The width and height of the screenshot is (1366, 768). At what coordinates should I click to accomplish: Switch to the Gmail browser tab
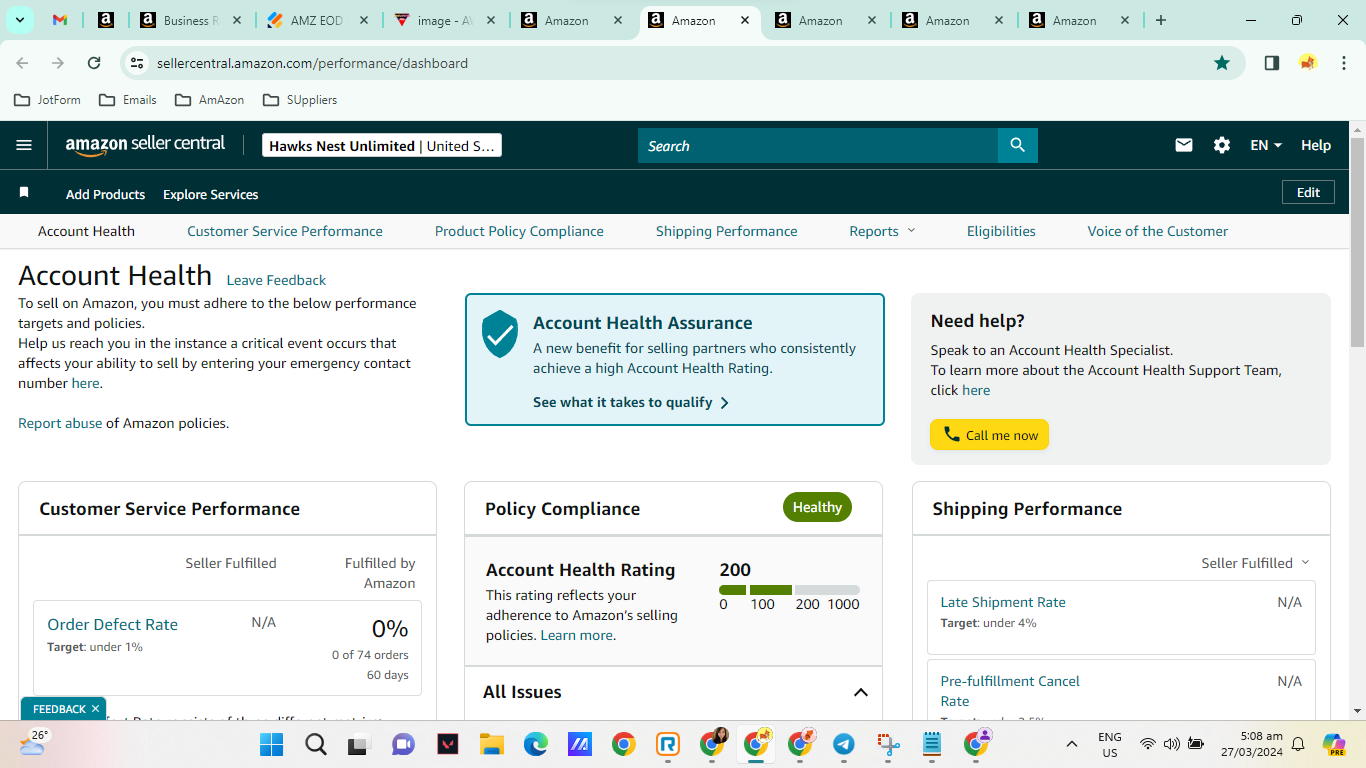[60, 20]
